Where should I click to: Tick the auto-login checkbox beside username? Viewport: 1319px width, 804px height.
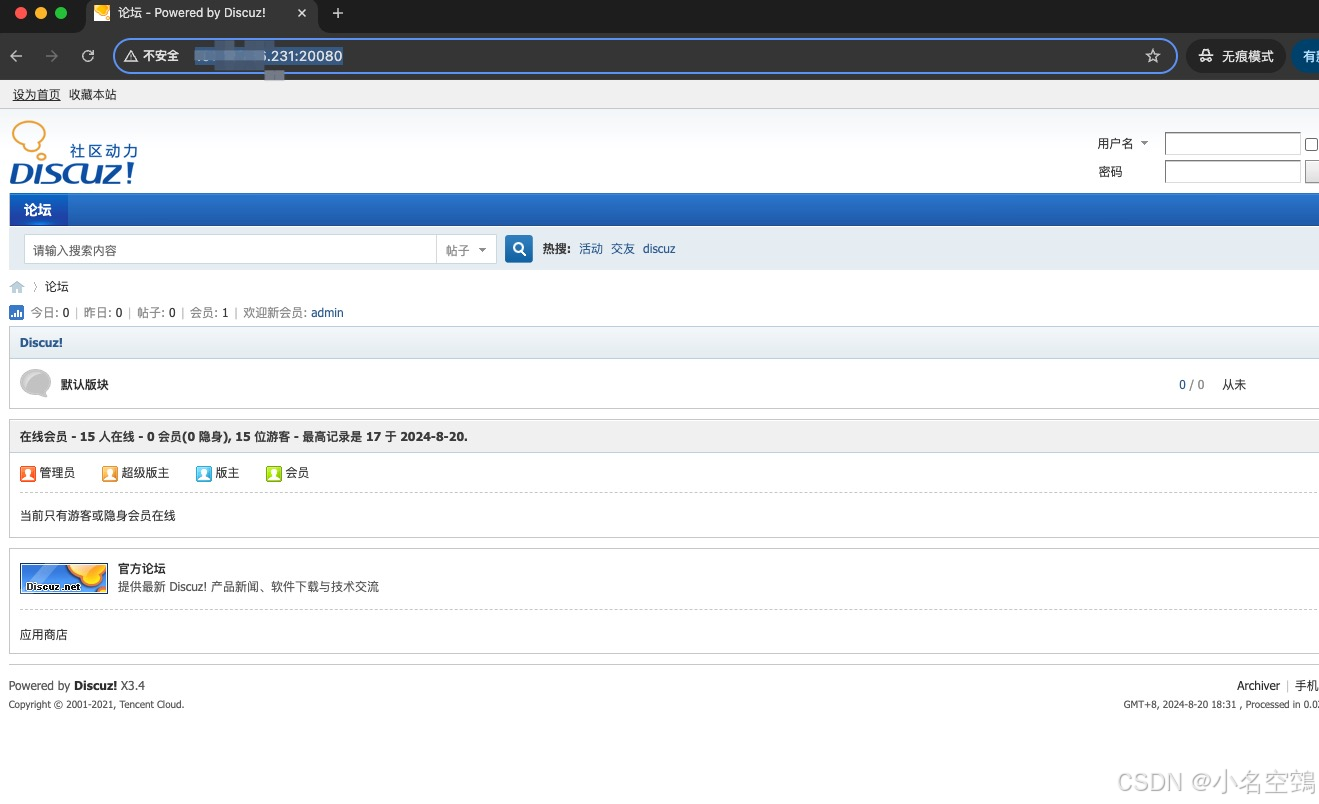[x=1311, y=144]
